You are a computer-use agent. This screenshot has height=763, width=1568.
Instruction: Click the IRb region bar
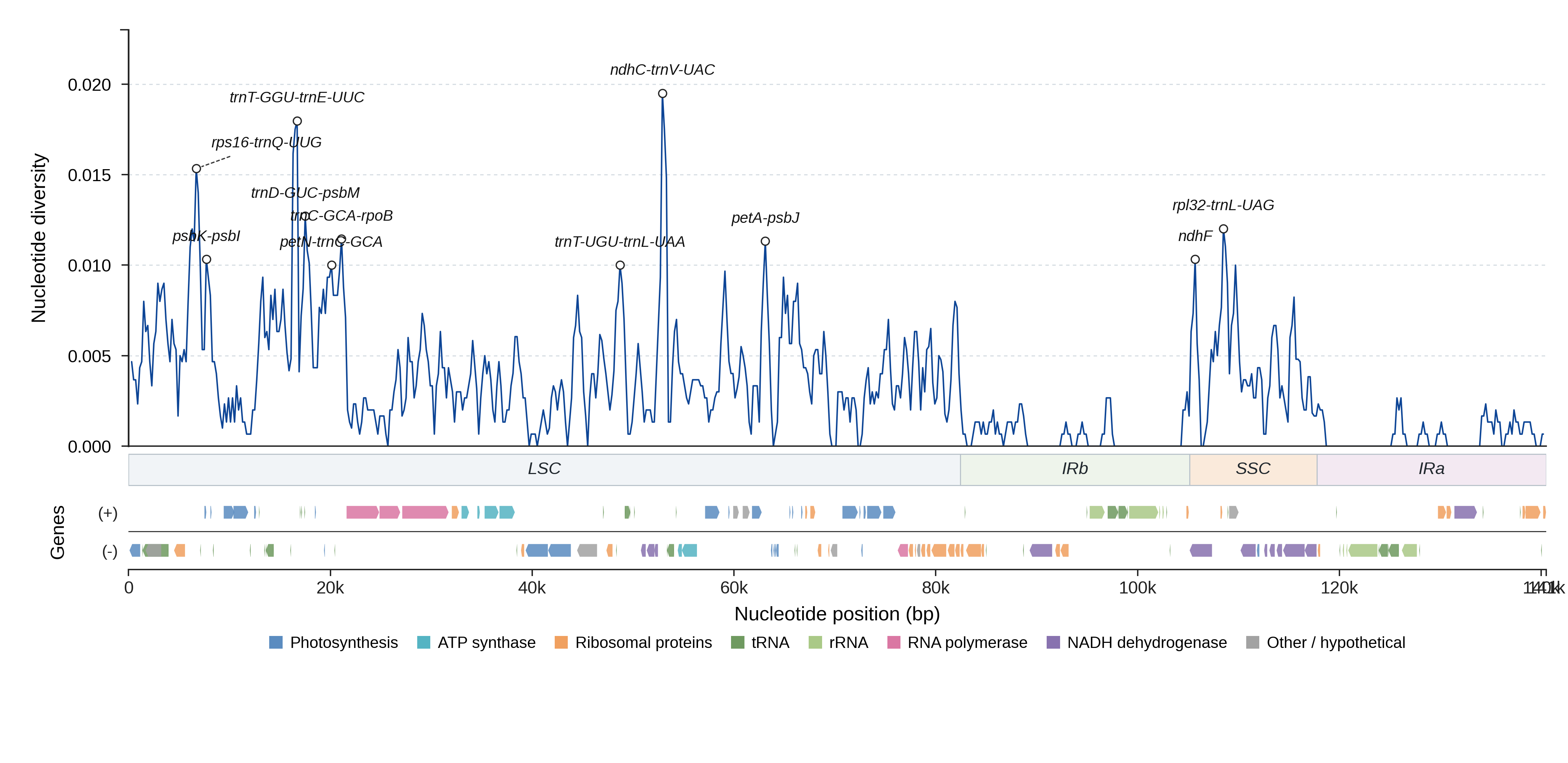[x=1075, y=469]
